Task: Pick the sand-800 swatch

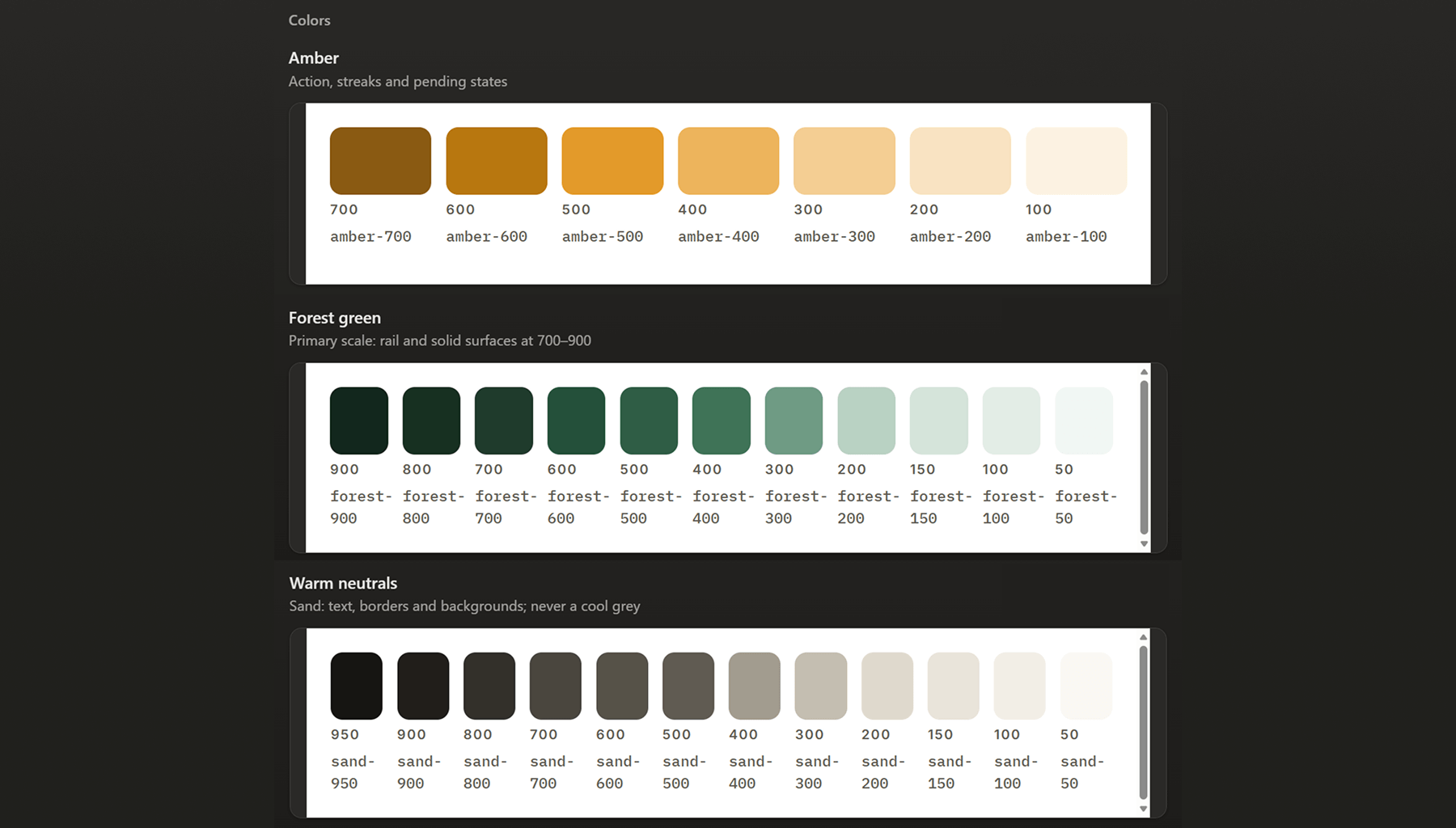Action: [489, 686]
